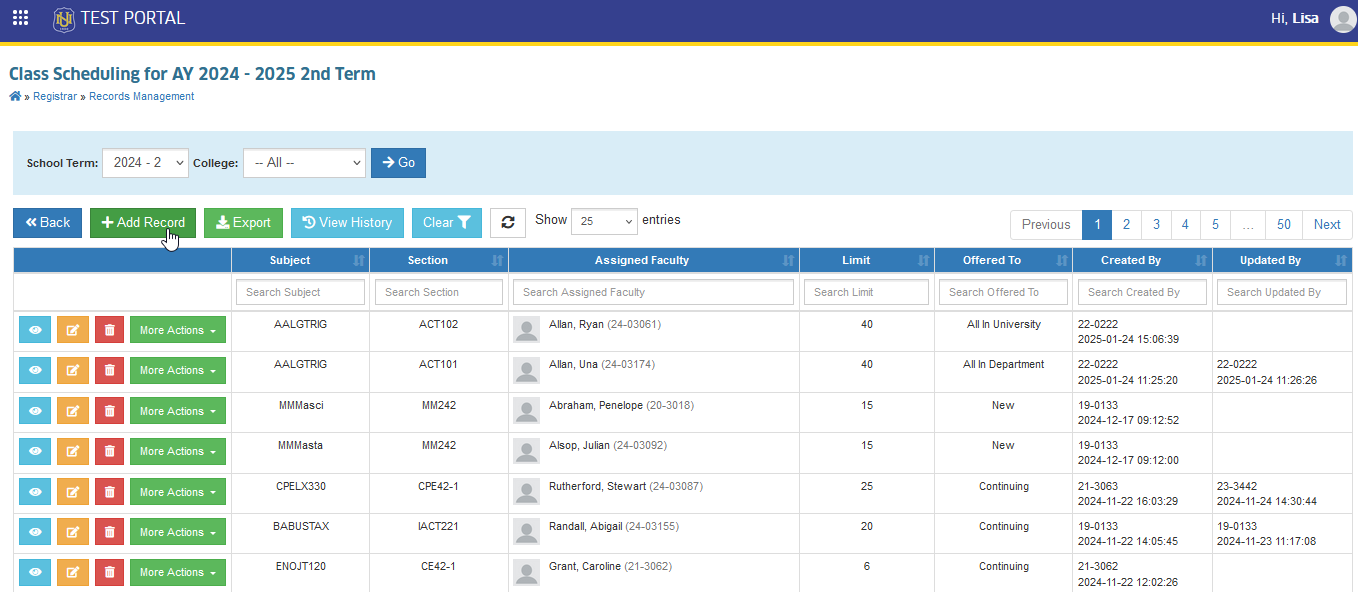The height and width of the screenshot is (592, 1358).
Task: Expand More Actions for BABUSTAX
Action: click(178, 532)
